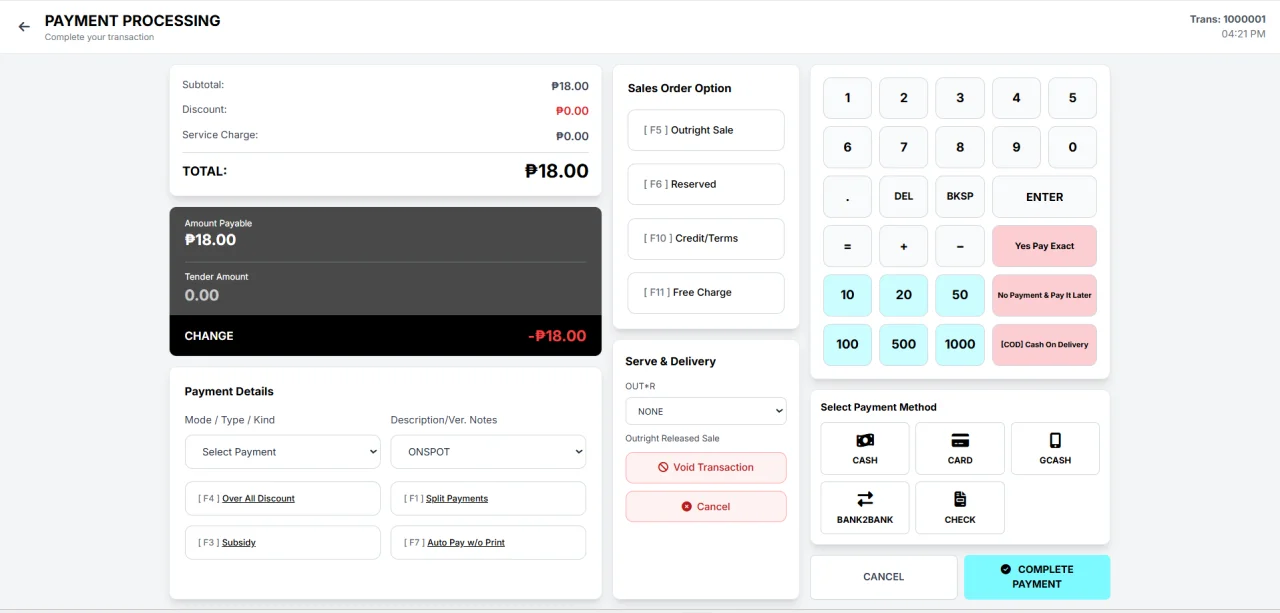Click COMPLETE PAYMENT button
Screen dimensions: 1280x613
tap(1037, 577)
